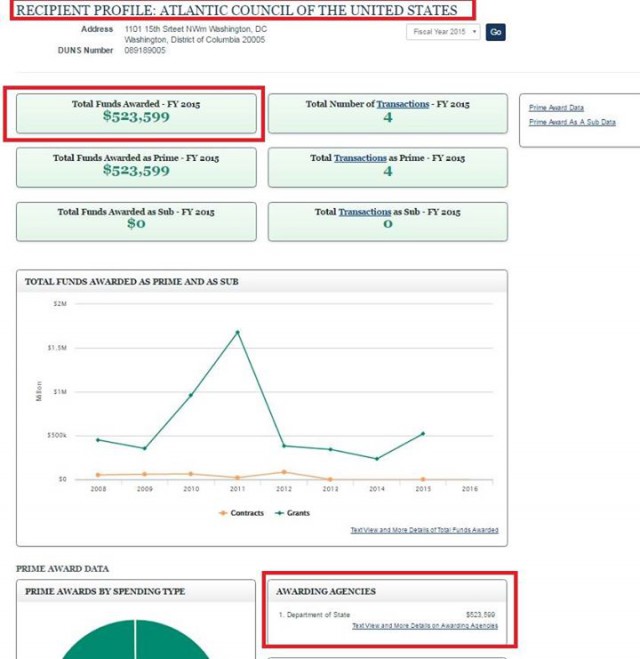Viewport: 640px width, 659px height.
Task: Click the $1.5M y-axis label
Action: (x=57, y=348)
